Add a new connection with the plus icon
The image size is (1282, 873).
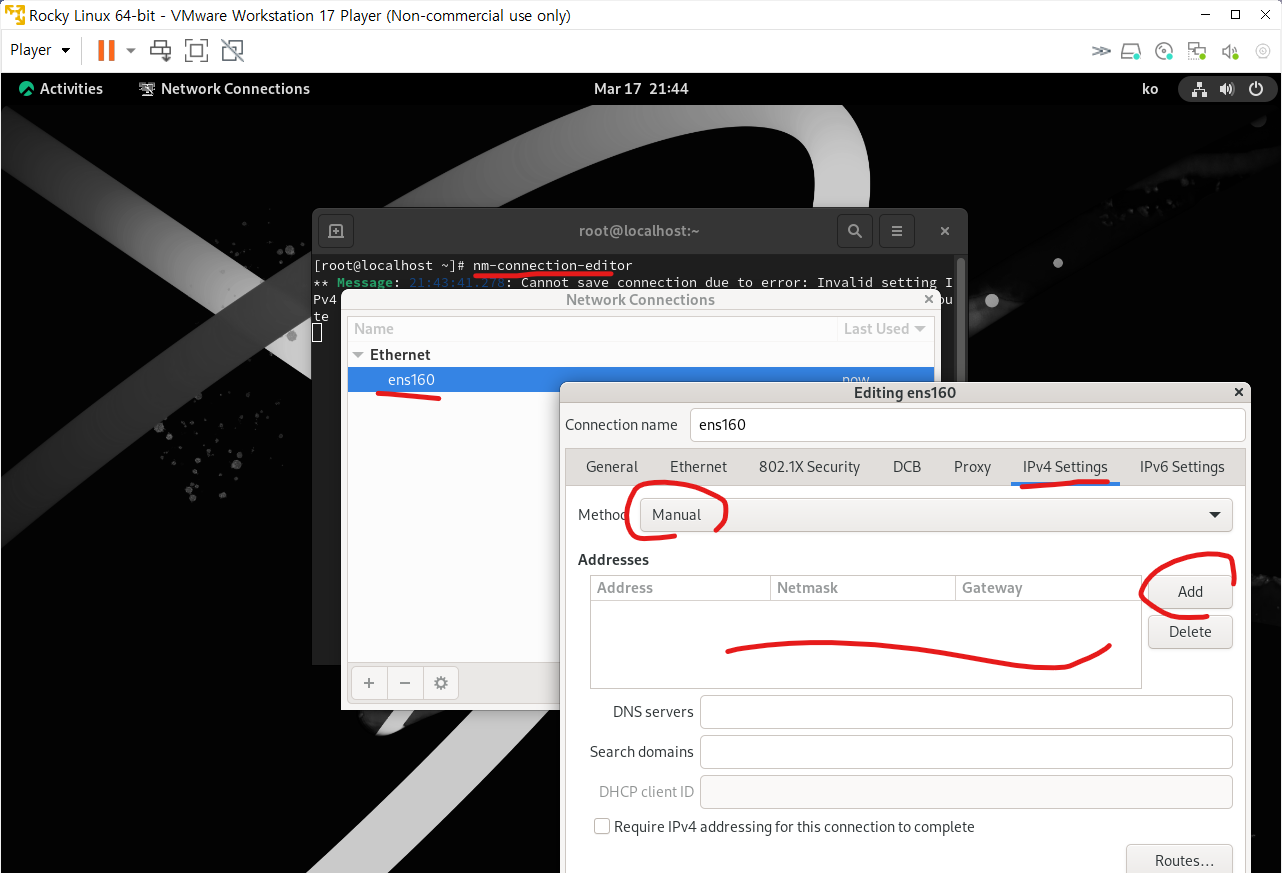369,682
